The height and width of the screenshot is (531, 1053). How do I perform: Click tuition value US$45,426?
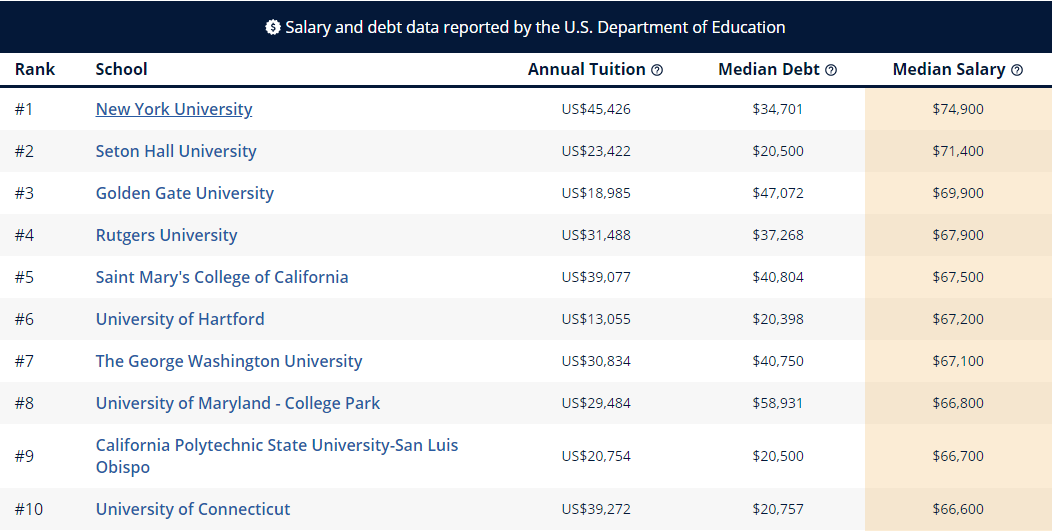[596, 109]
